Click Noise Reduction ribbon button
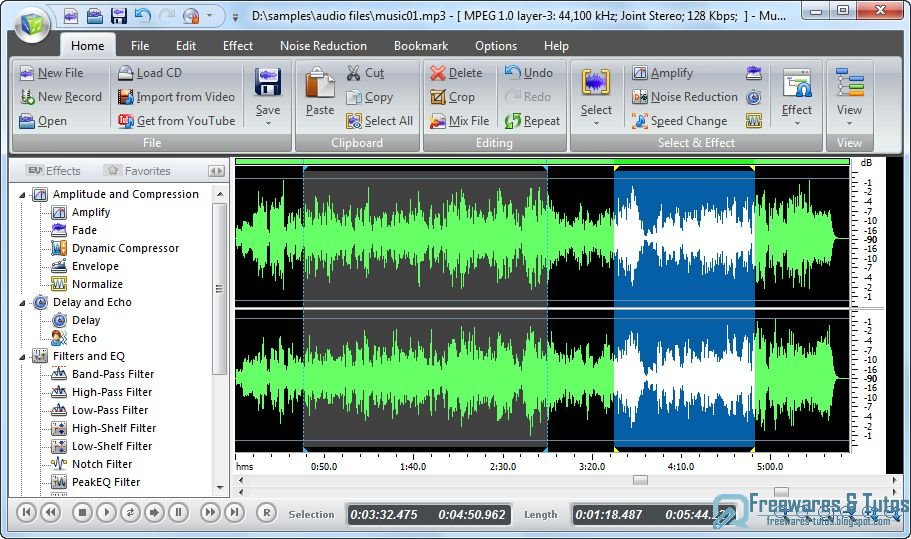The height and width of the screenshot is (539, 911). click(685, 97)
